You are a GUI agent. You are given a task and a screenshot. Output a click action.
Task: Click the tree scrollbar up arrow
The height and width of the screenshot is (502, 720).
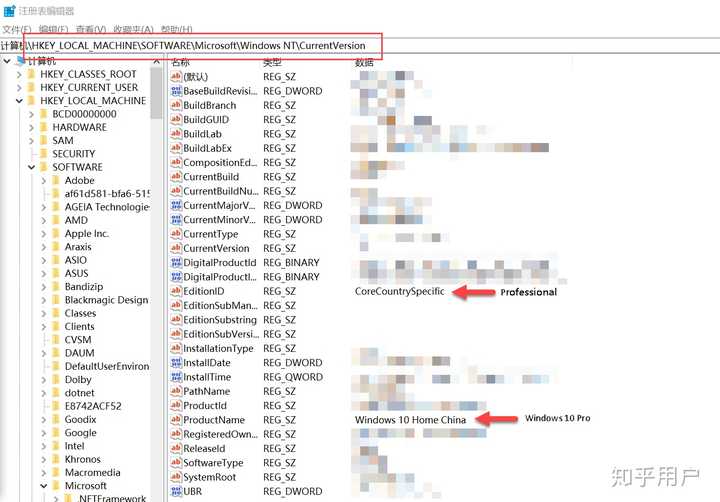(156, 61)
